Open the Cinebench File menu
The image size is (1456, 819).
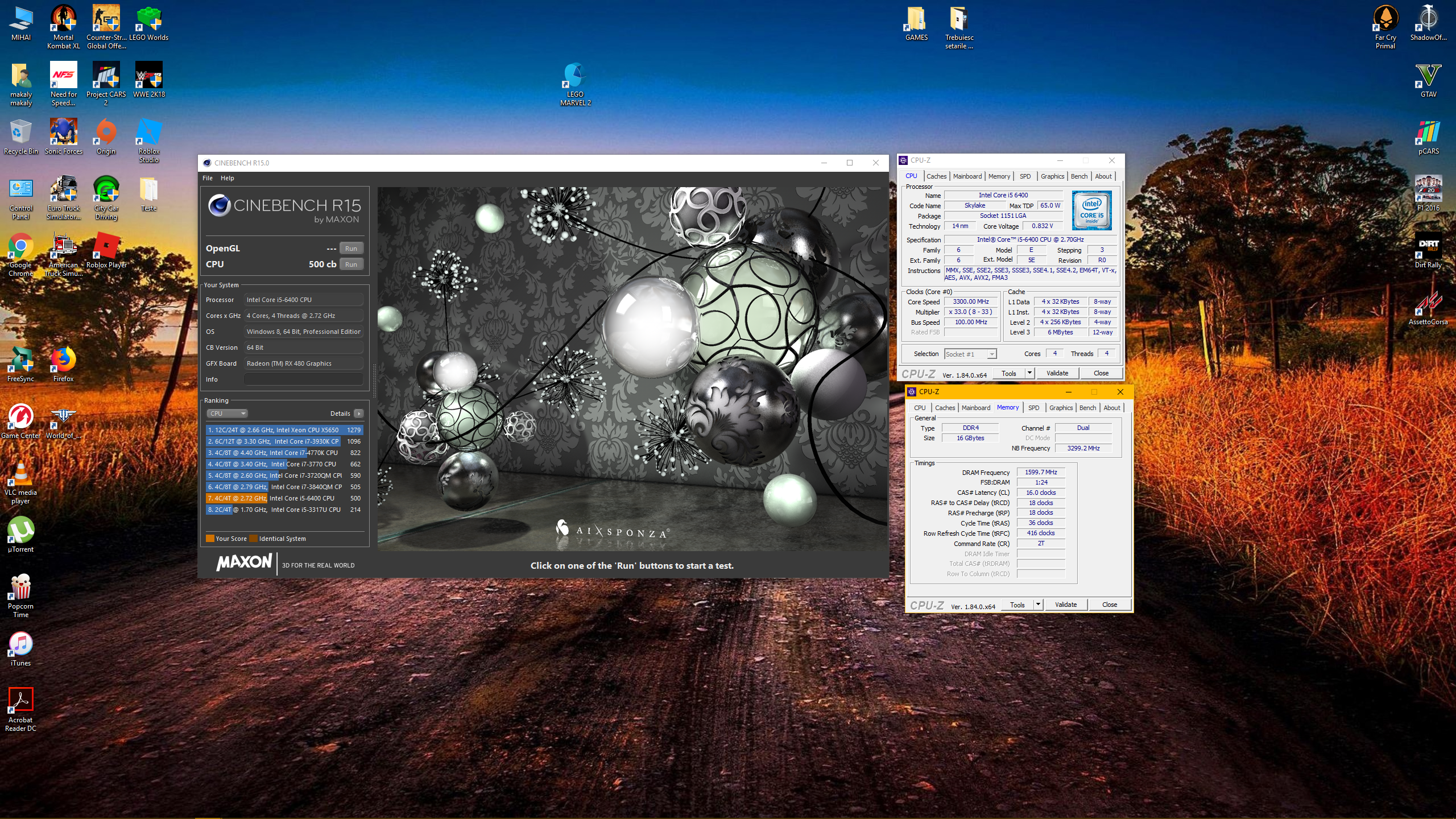click(208, 178)
